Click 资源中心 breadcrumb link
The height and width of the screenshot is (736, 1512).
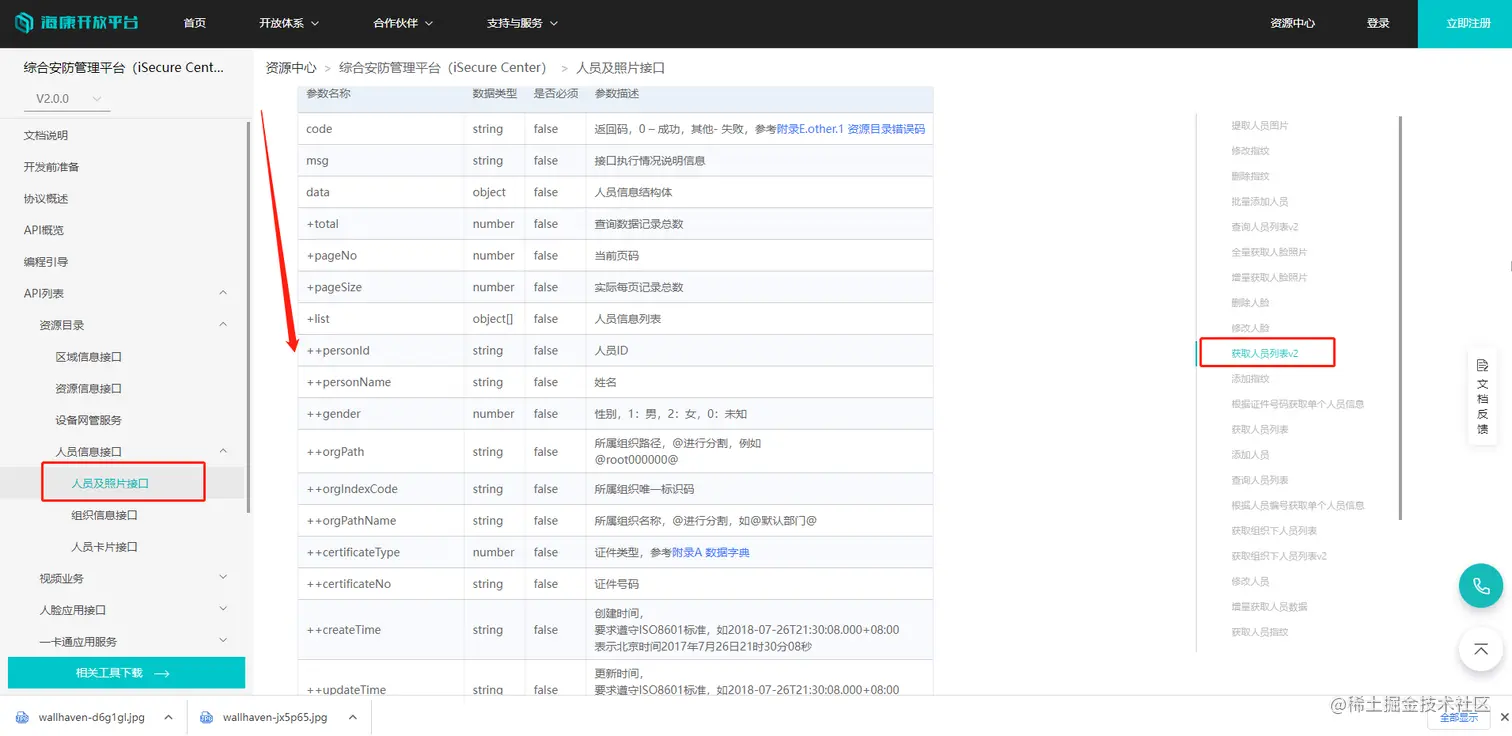(x=291, y=68)
